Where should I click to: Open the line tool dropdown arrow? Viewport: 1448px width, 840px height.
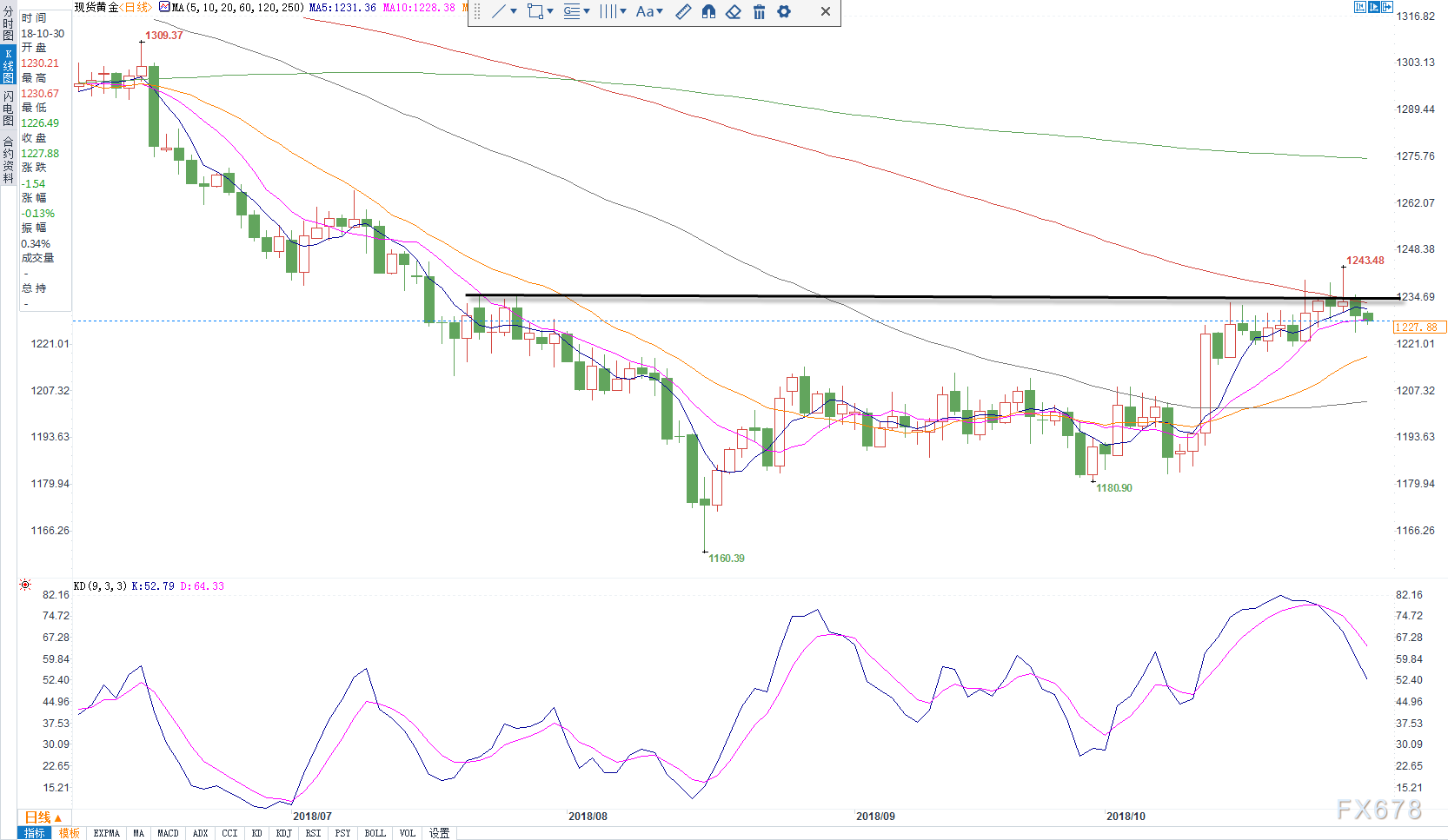(514, 11)
